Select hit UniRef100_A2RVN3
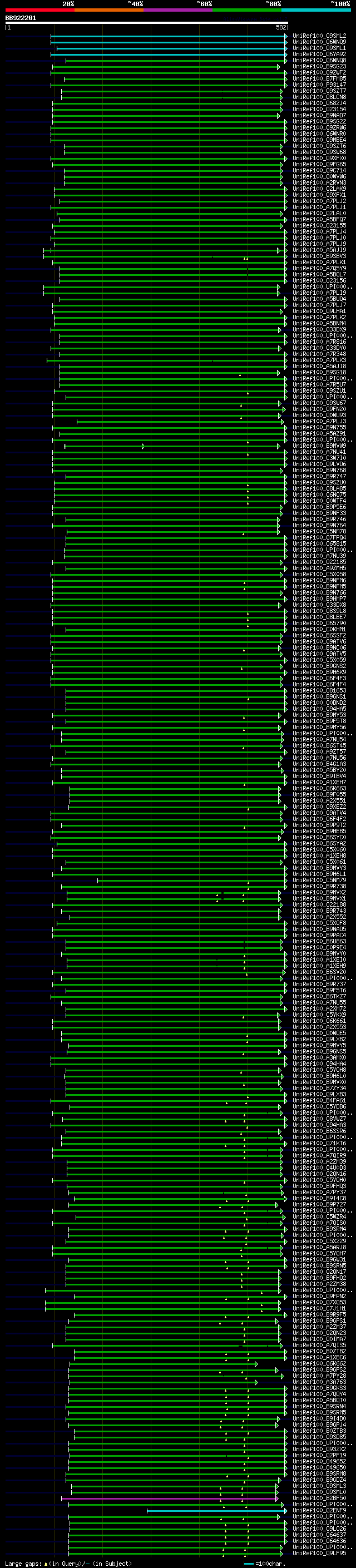 tap(319, 182)
